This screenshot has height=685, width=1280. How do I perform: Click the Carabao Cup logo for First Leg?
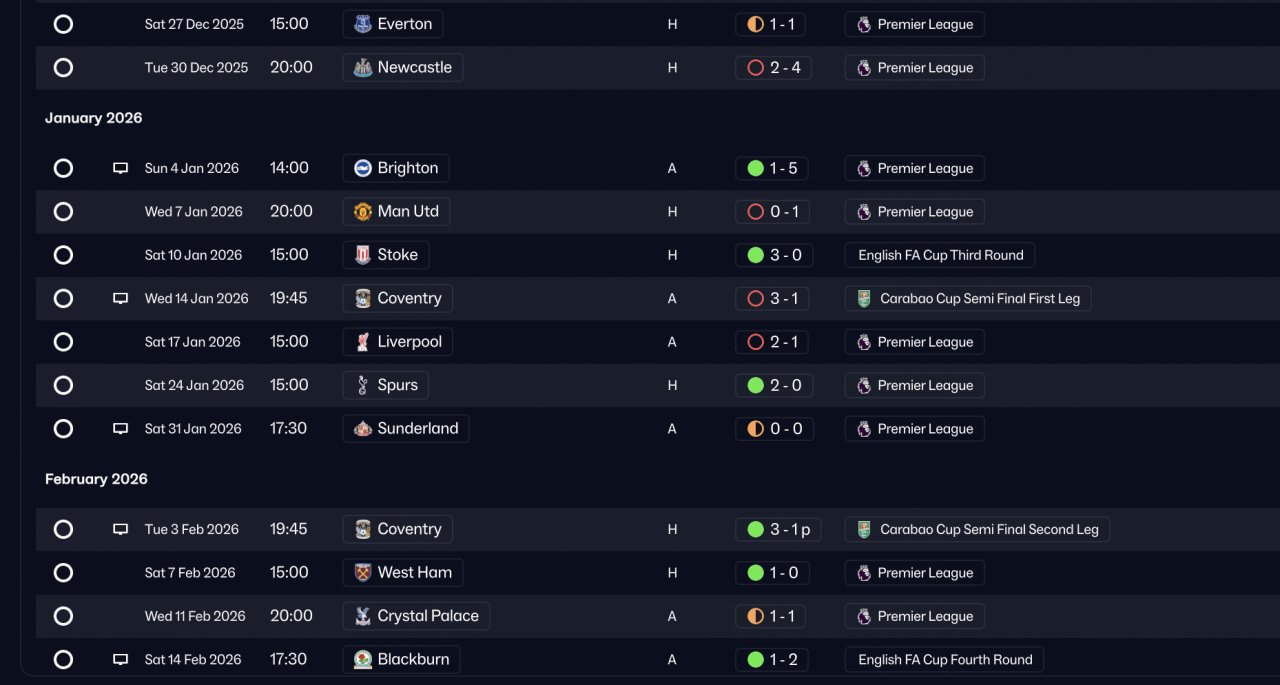864,298
